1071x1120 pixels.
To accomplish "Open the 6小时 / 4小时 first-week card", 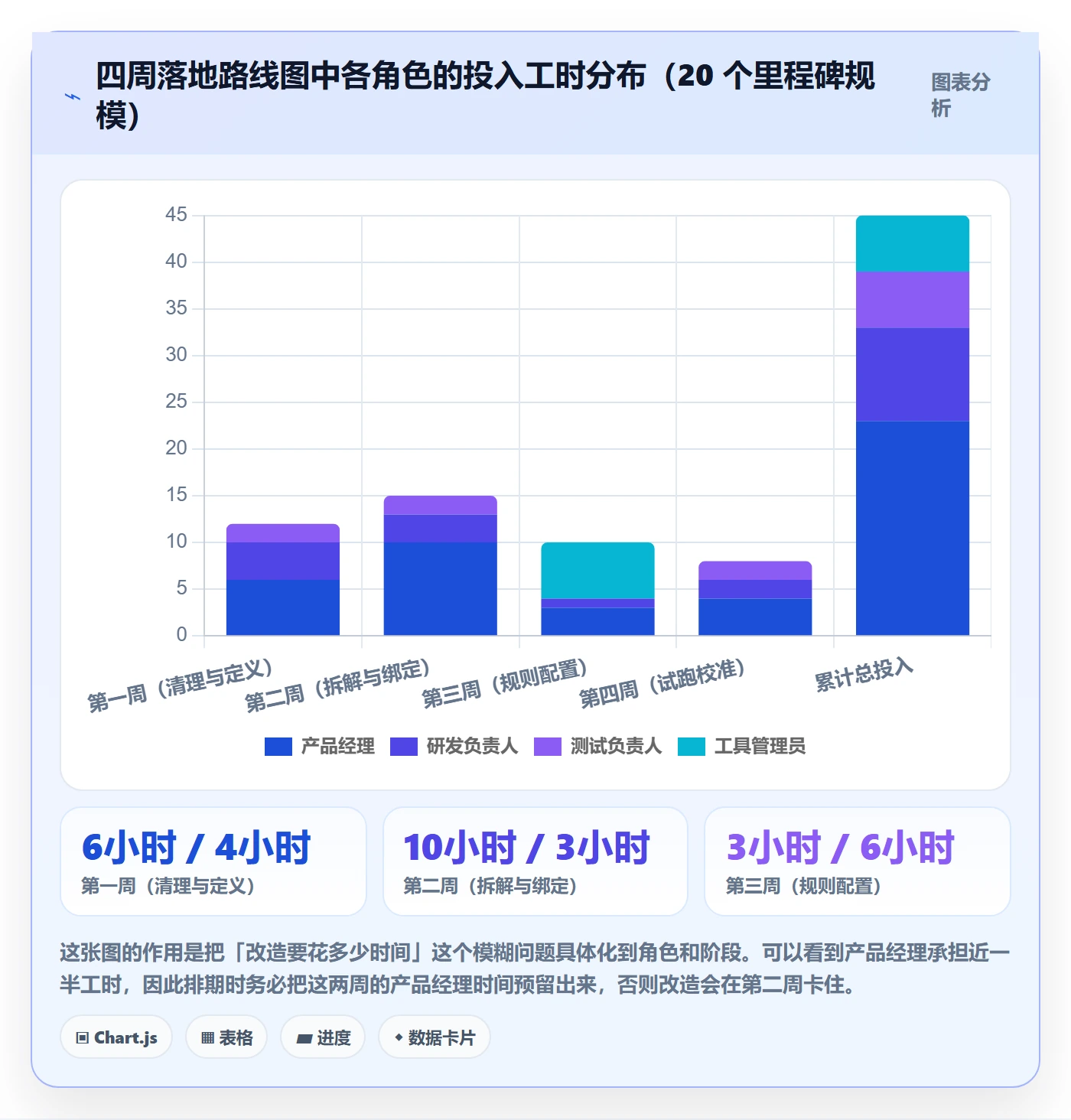I will coord(213,861).
